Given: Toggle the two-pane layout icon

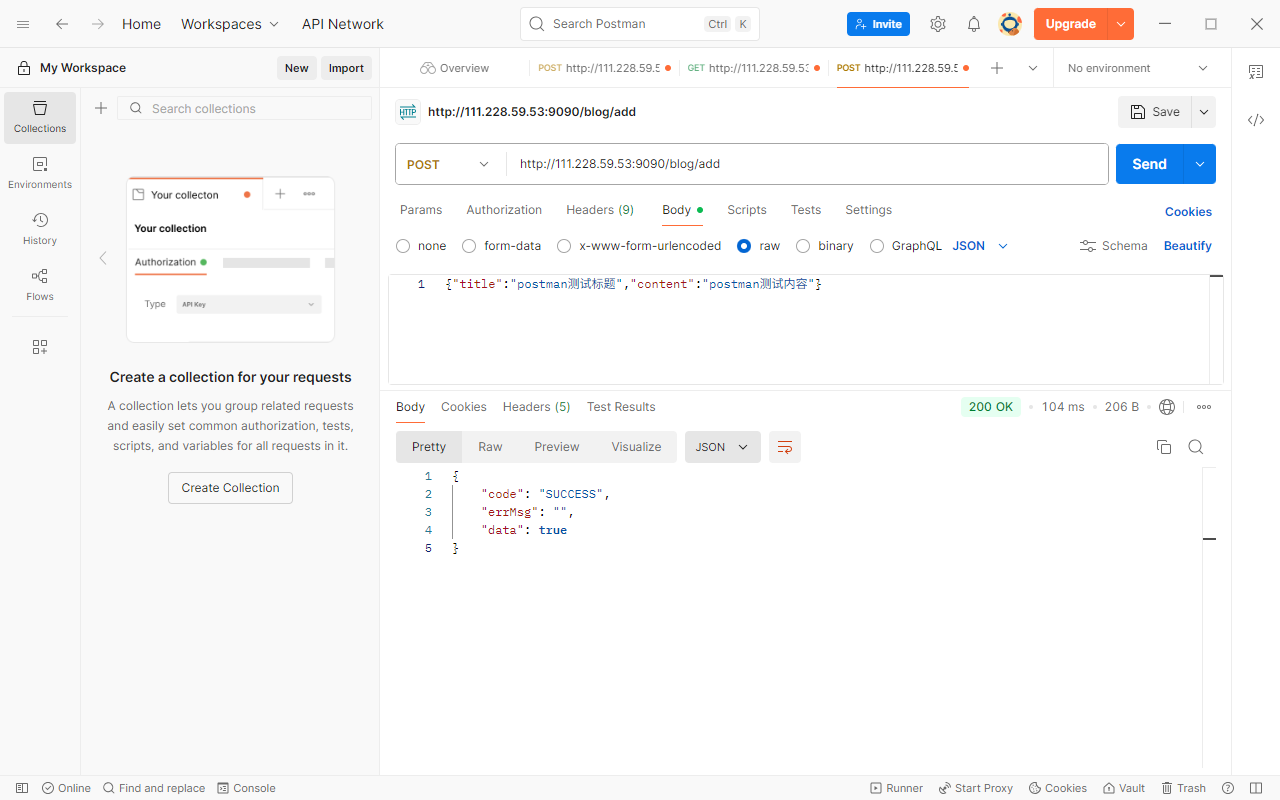Looking at the screenshot, I should click(1256, 788).
